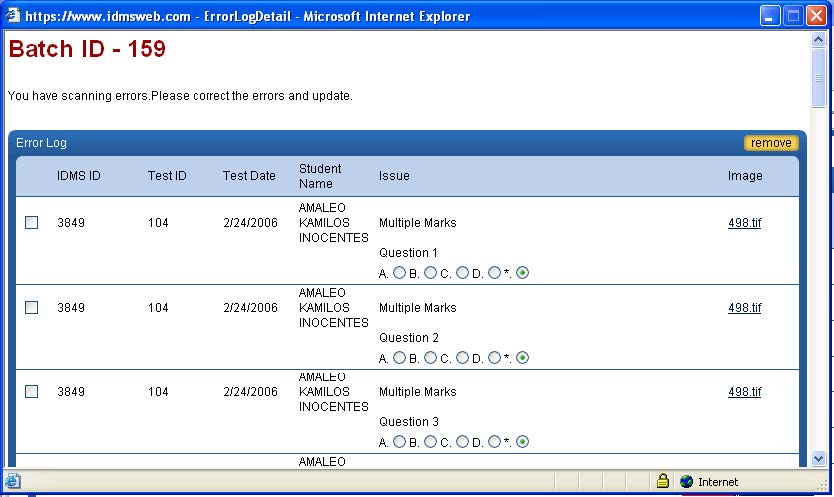This screenshot has width=834, height=497.
Task: Select answer D for Question 1
Action: click(494, 273)
